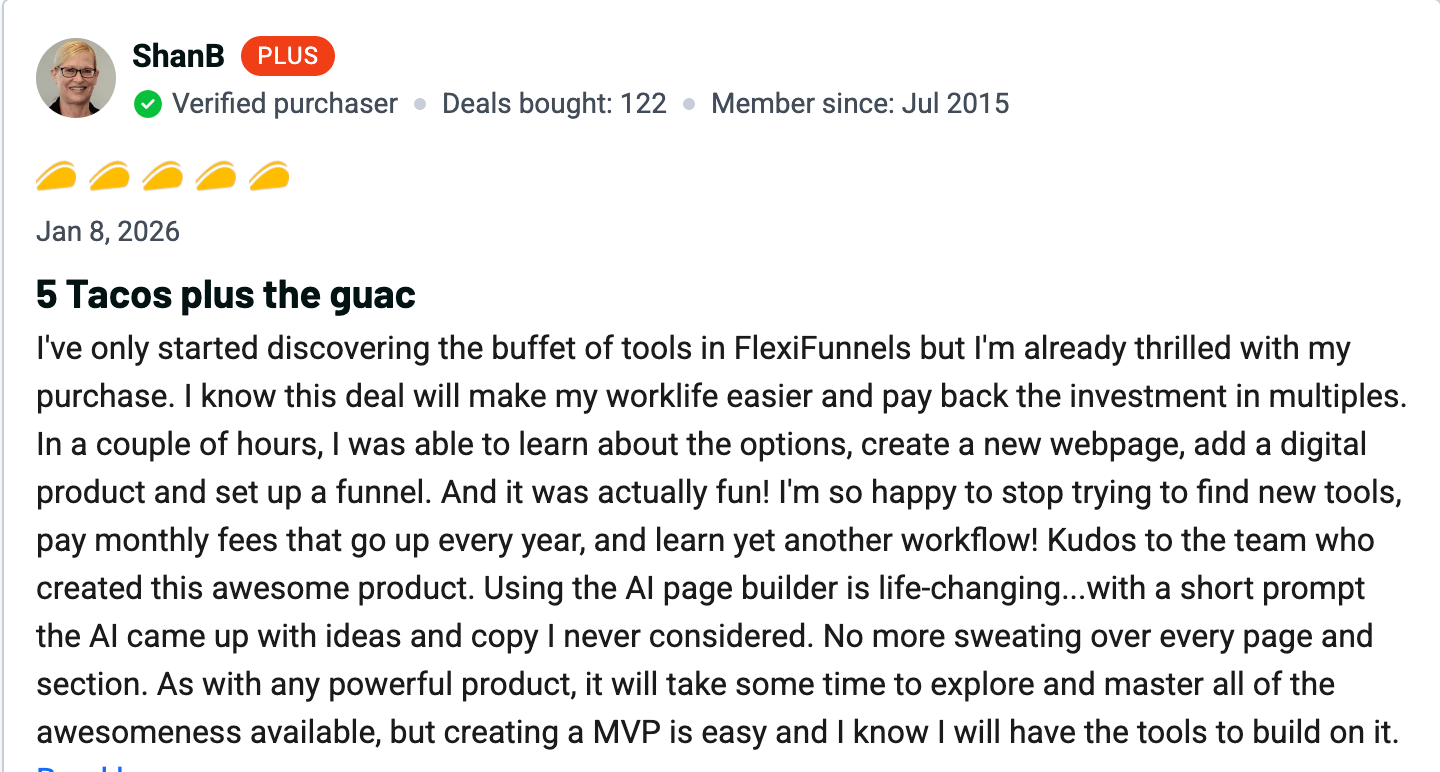Click the first taco rating icon
The width and height of the screenshot is (1440, 772).
[56, 177]
